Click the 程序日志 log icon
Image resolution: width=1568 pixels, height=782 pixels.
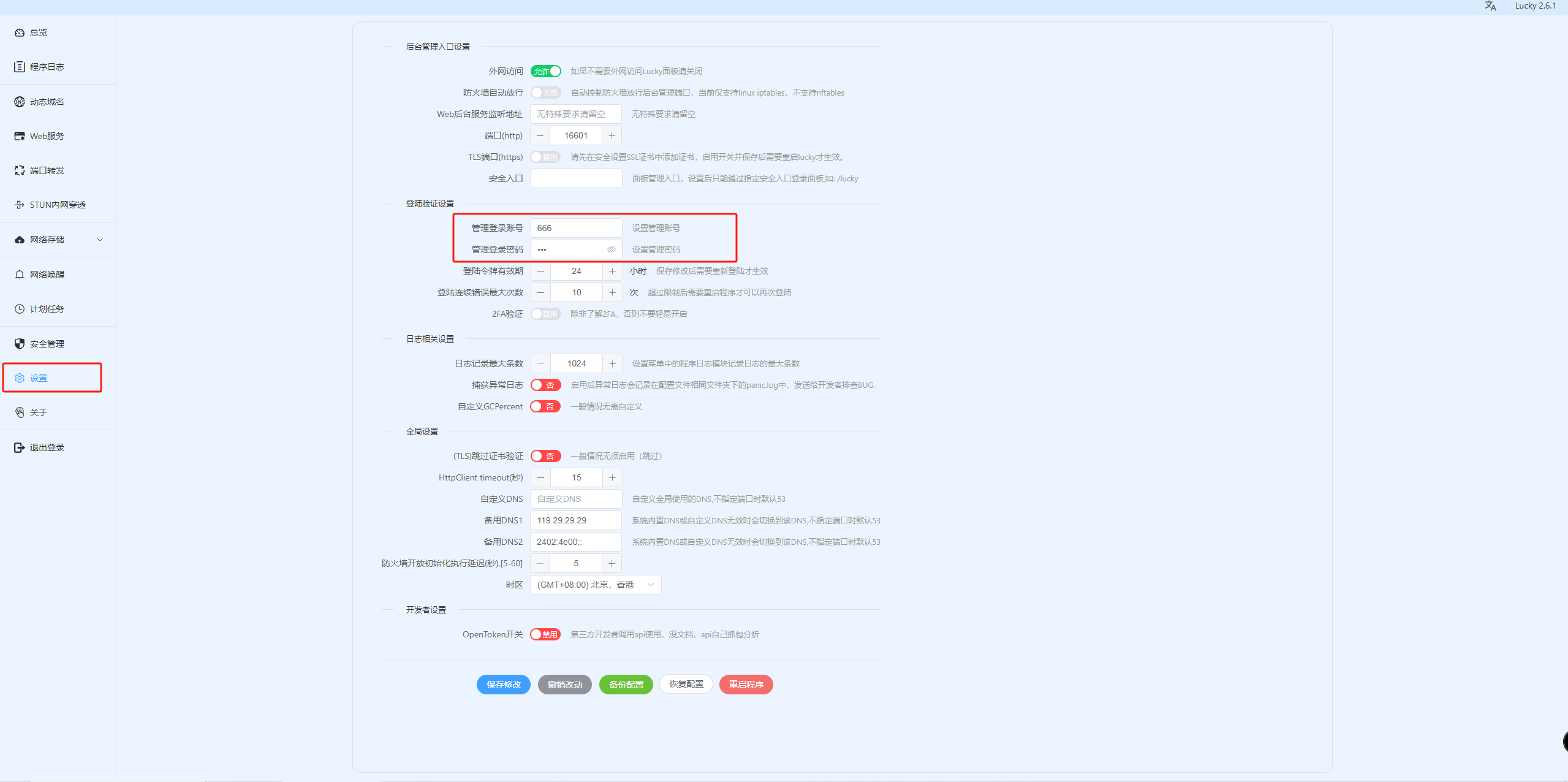[x=20, y=67]
